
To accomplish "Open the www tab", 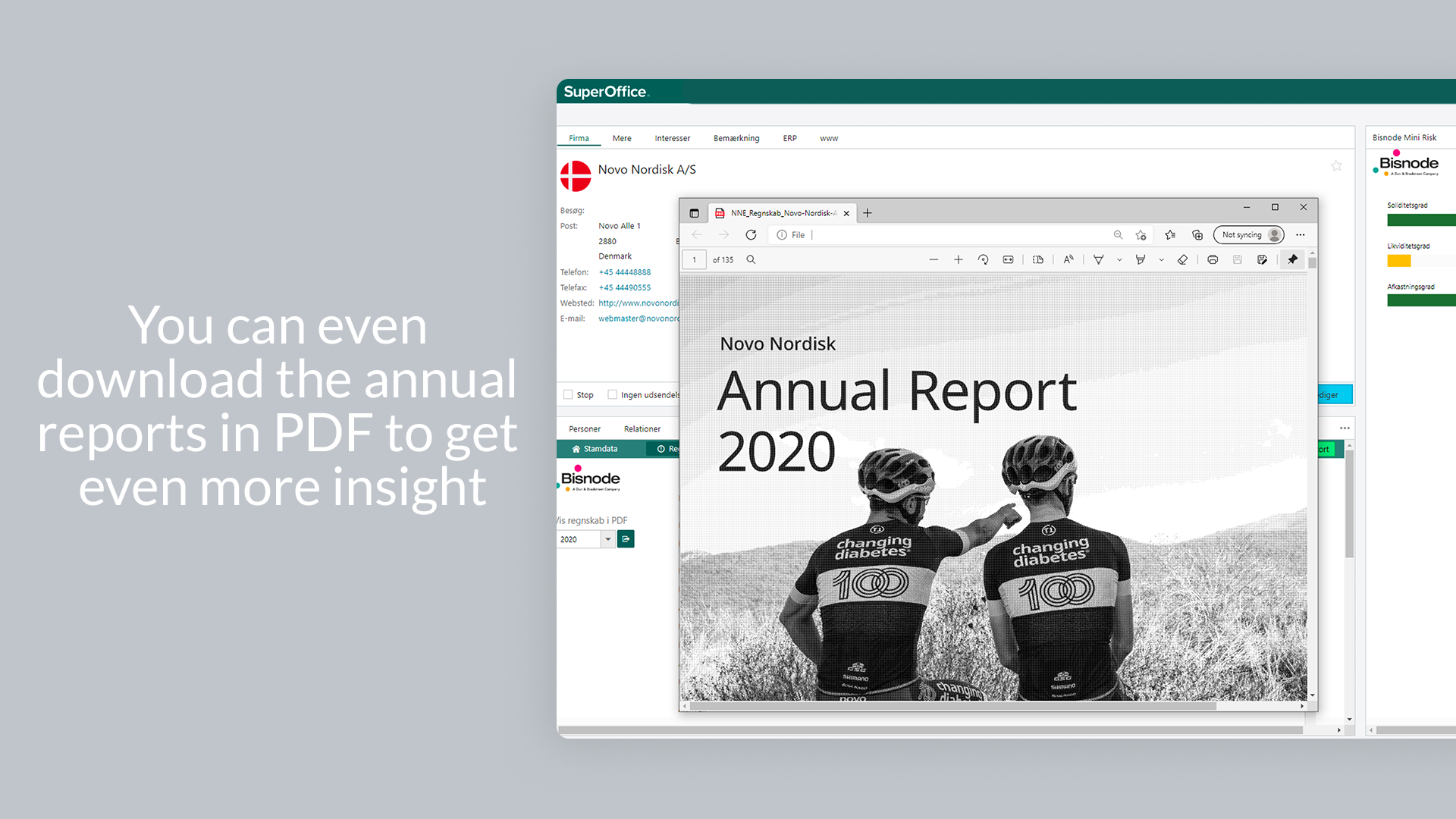I will tap(829, 138).
